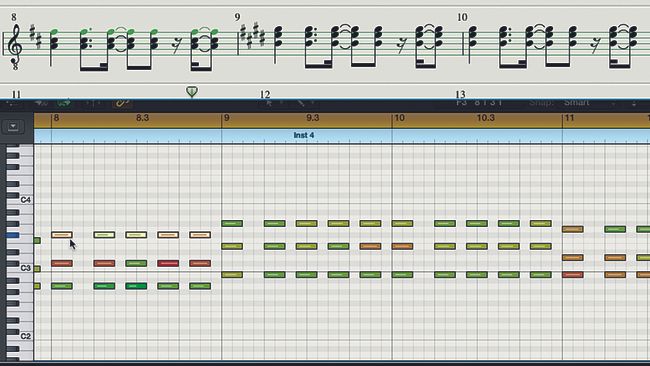Click position 9.3 on the ruler

tap(313, 118)
